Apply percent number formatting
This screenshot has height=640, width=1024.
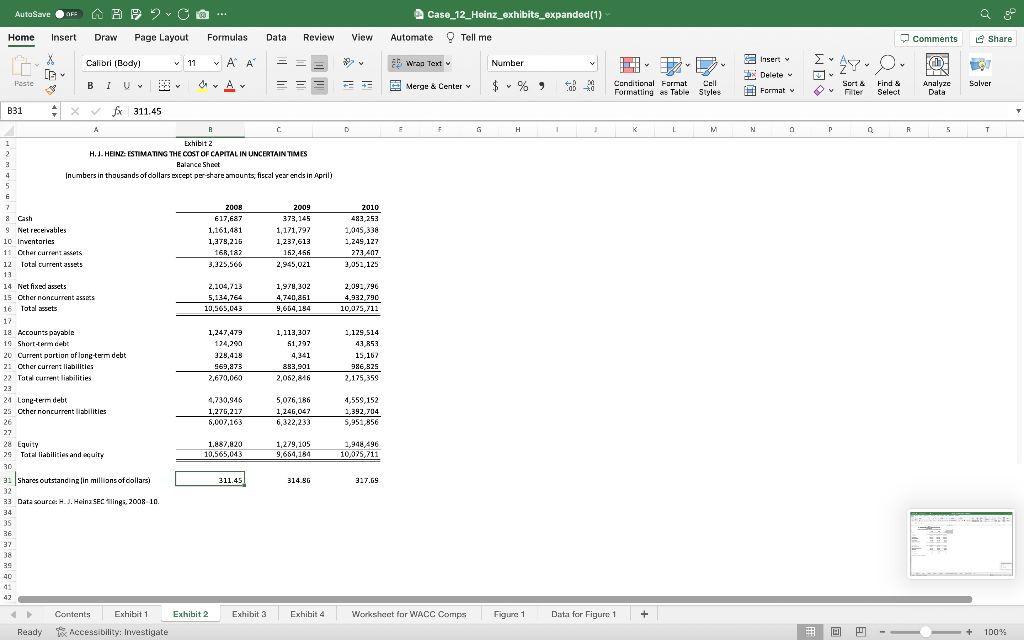(522, 86)
